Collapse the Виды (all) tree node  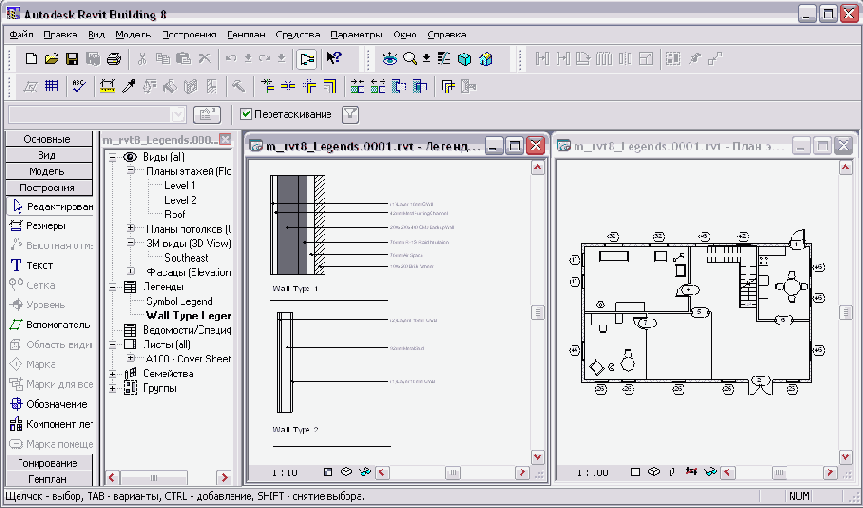pyautogui.click(x=113, y=157)
